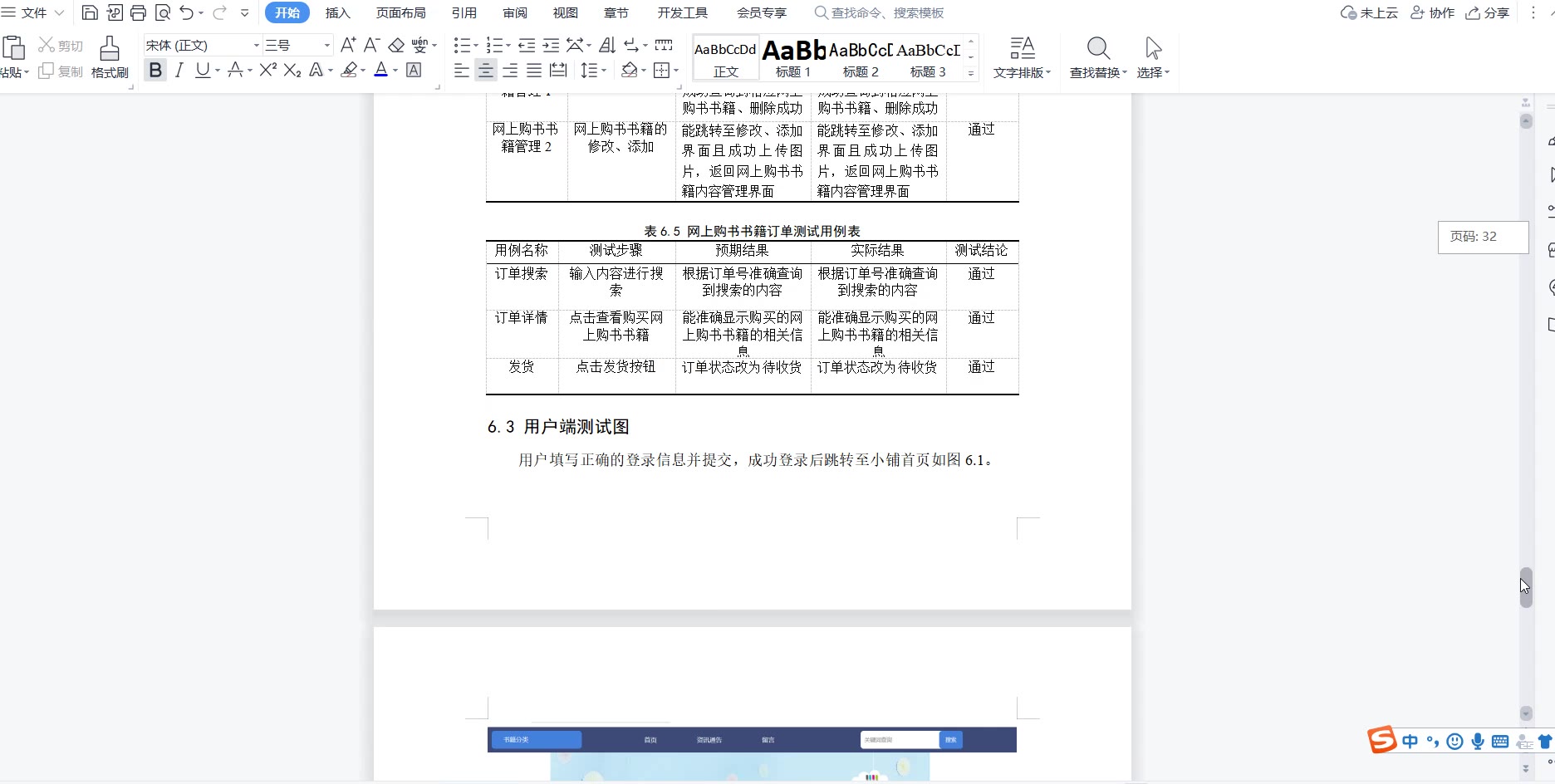Apply superscript formatting
This screenshot has width=1555, height=784.
pyautogui.click(x=267, y=71)
